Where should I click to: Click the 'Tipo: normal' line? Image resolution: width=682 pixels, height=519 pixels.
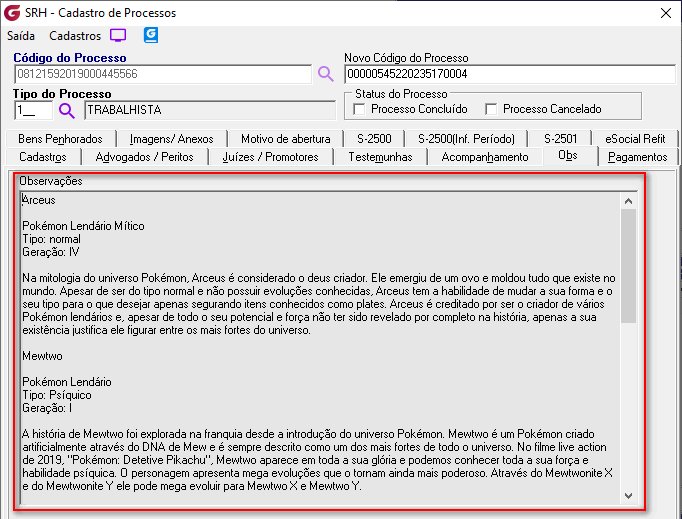click(52, 239)
